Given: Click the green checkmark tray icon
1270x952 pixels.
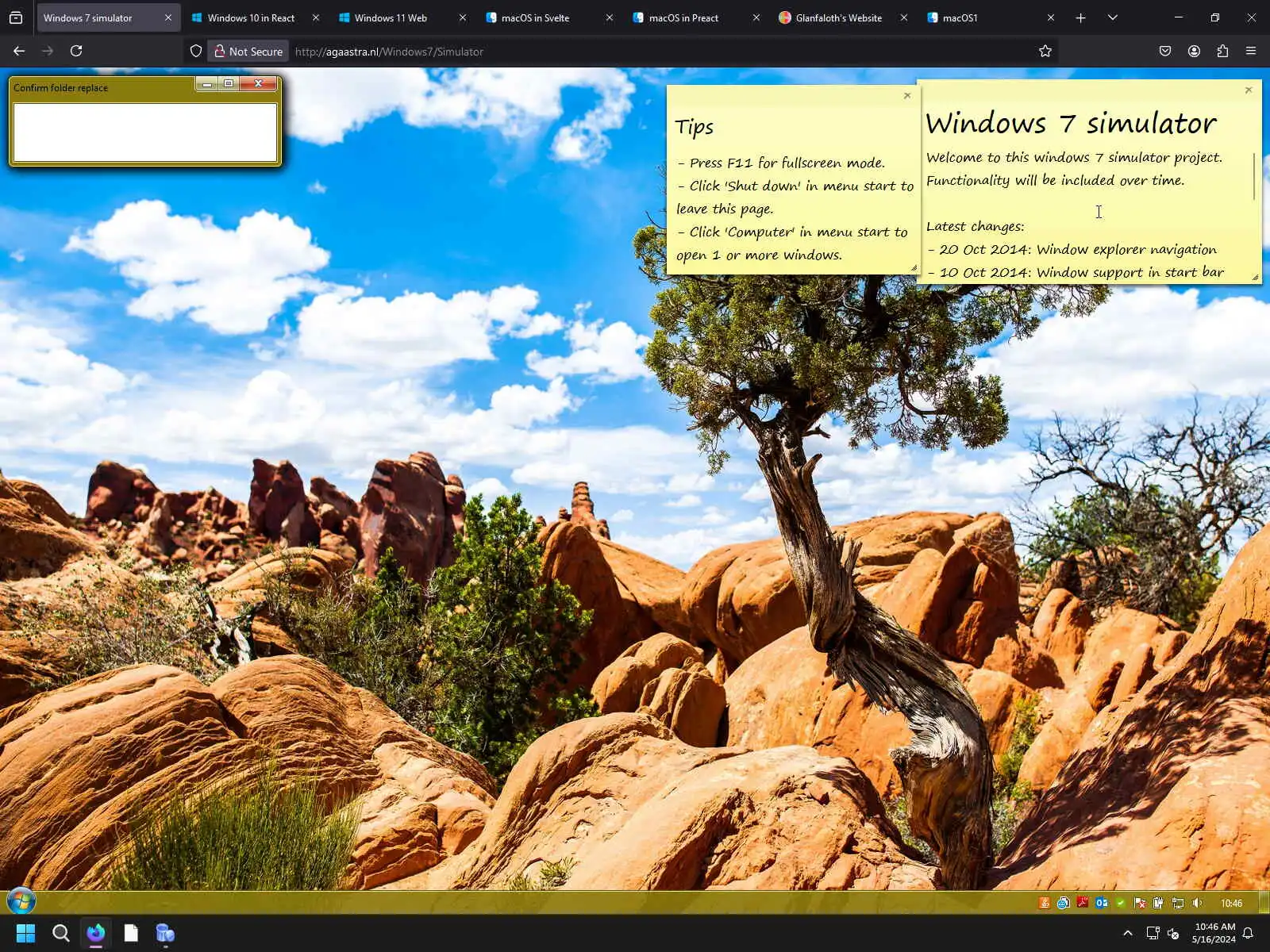Looking at the screenshot, I should [1120, 903].
